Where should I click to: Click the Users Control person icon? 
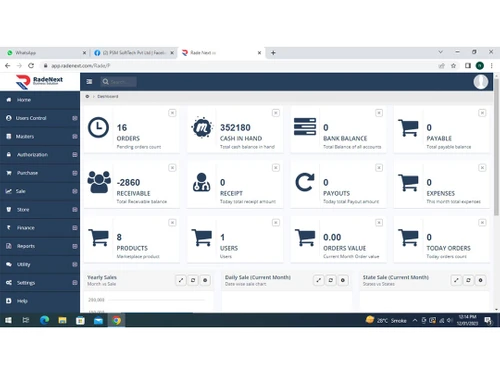9,118
